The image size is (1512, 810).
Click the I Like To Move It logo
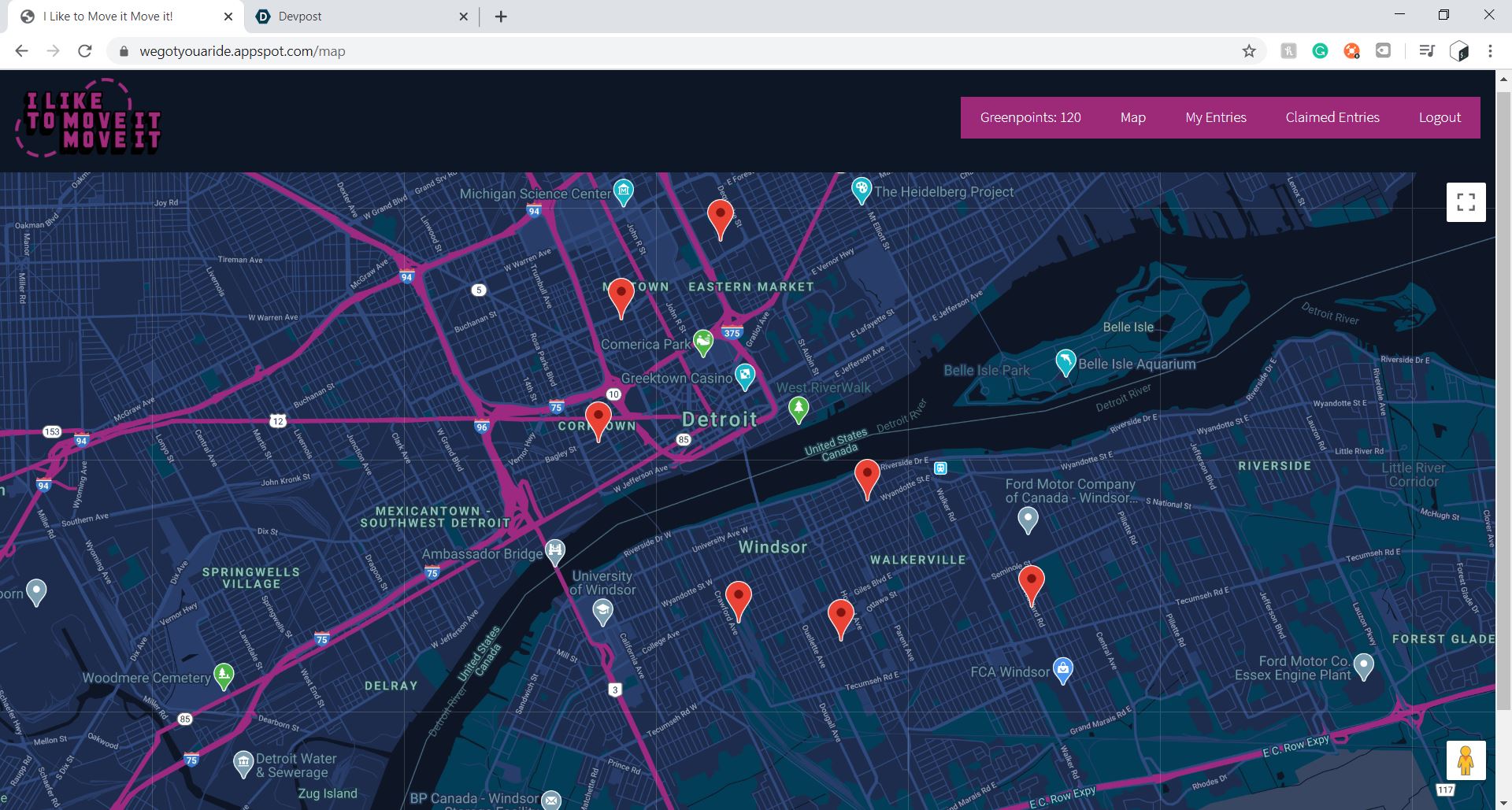88,118
